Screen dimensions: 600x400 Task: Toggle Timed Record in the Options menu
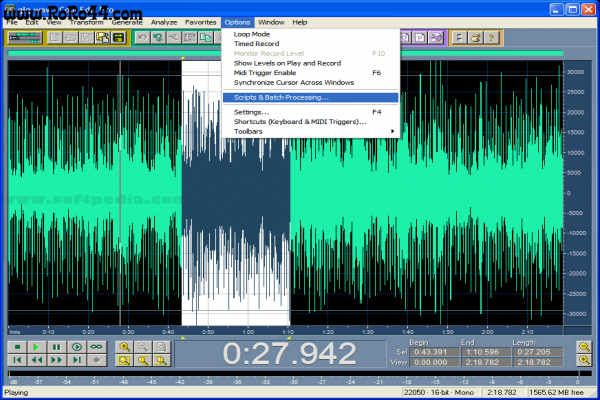[x=310, y=44]
